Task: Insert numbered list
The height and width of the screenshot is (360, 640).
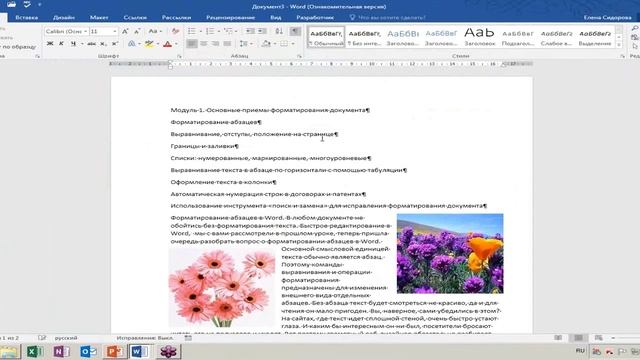Action: coord(210,31)
